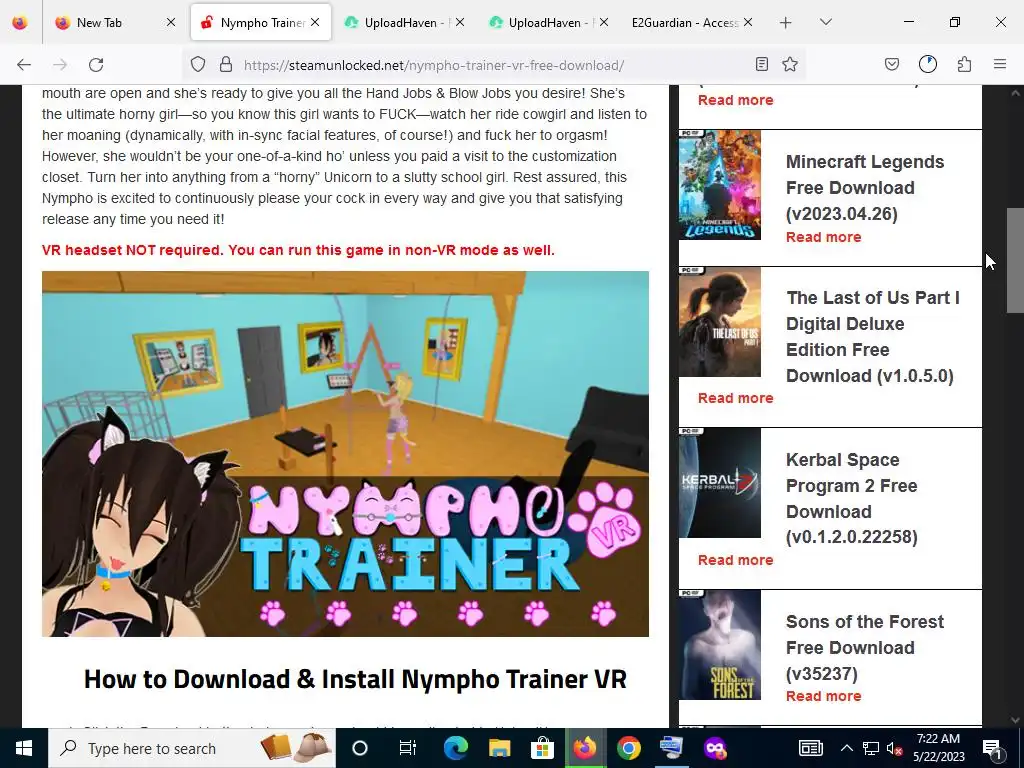
Task: Open the Windows Start menu
Action: click(x=24, y=748)
